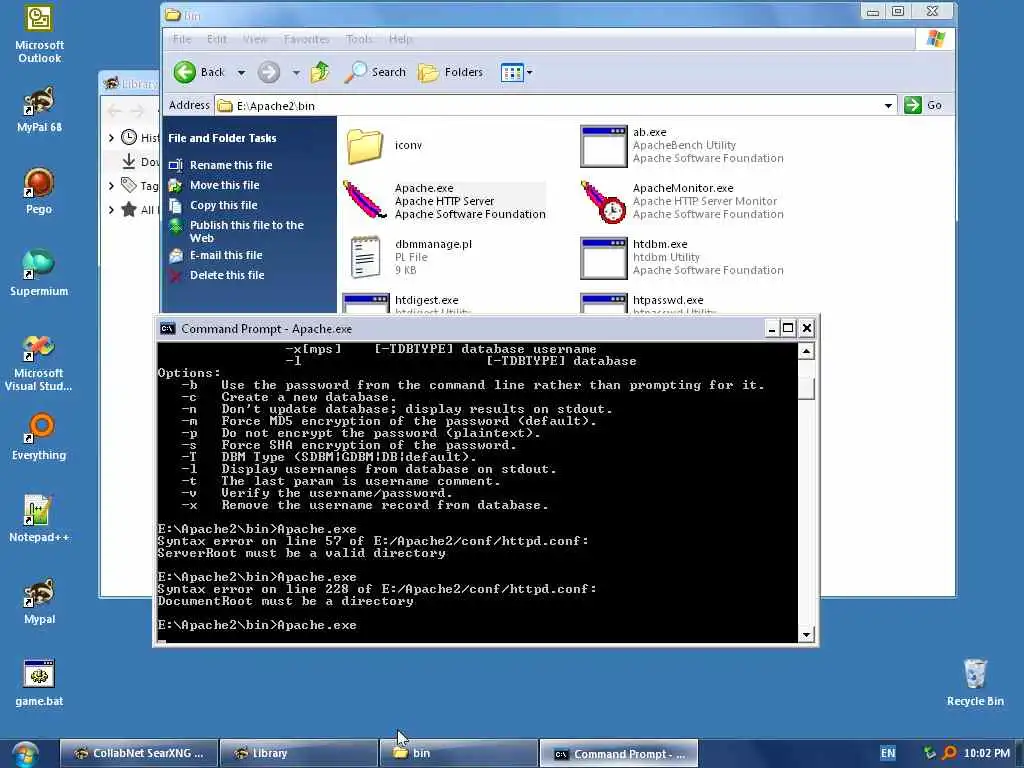The width and height of the screenshot is (1024, 768).
Task: Click the Go button
Action: point(923,105)
